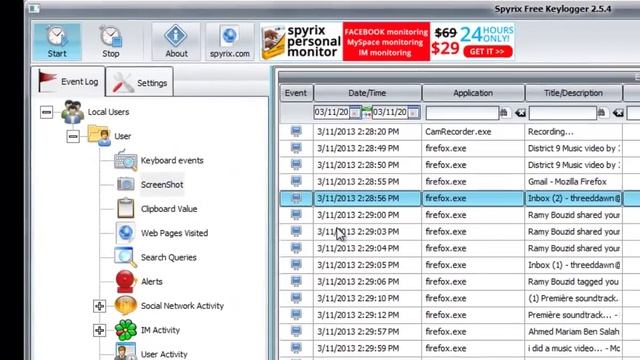This screenshot has height=360, width=640.
Task: Select 'Gmail - Mozilla Firefox' title cell
Action: click(573, 182)
